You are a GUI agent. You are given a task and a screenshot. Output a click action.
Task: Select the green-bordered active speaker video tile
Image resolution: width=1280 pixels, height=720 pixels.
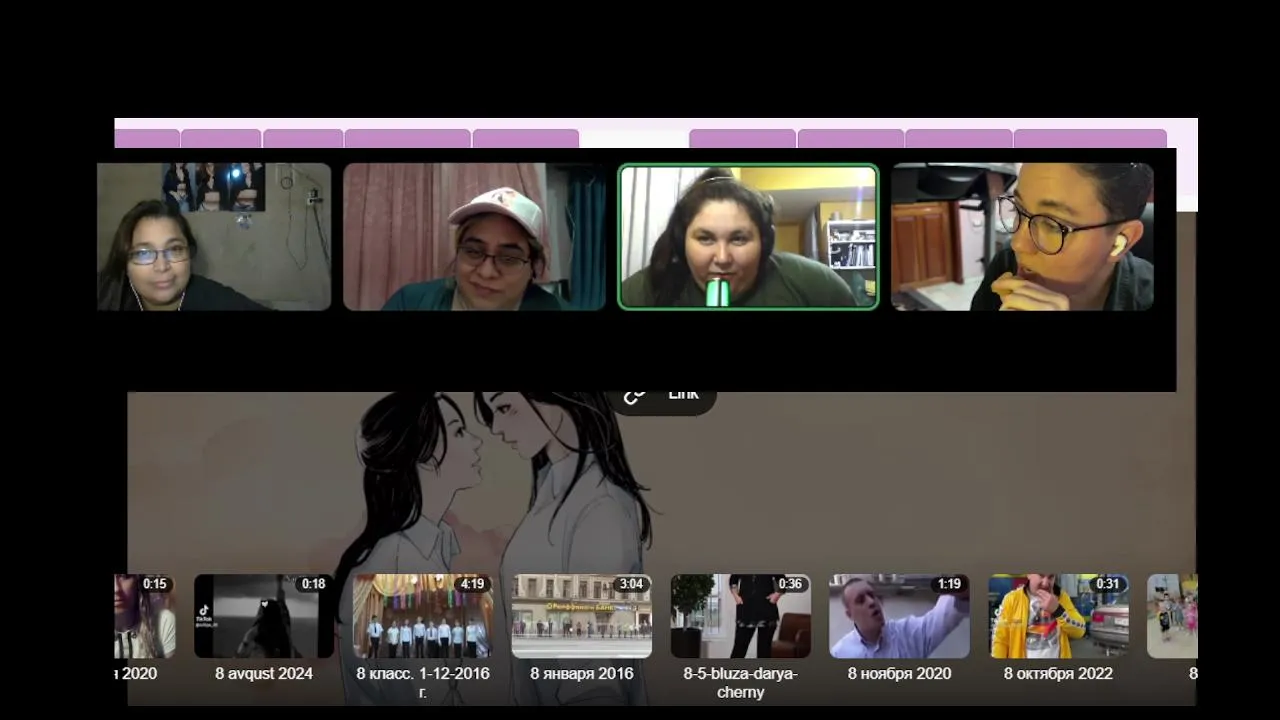[x=748, y=237]
